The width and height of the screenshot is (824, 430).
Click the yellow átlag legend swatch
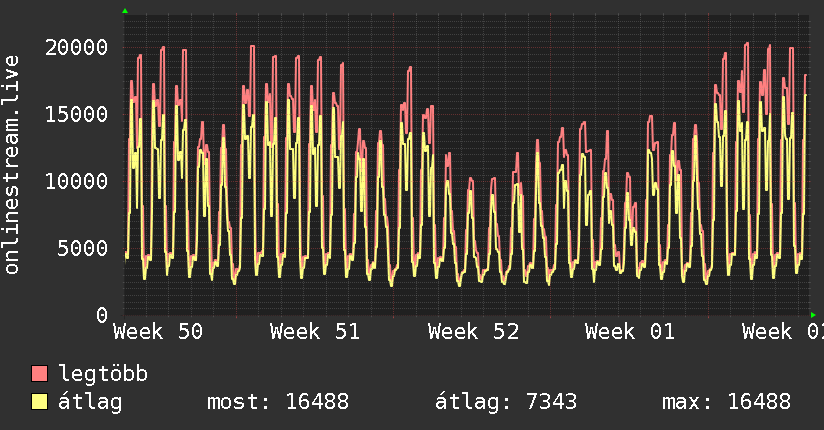point(40,402)
